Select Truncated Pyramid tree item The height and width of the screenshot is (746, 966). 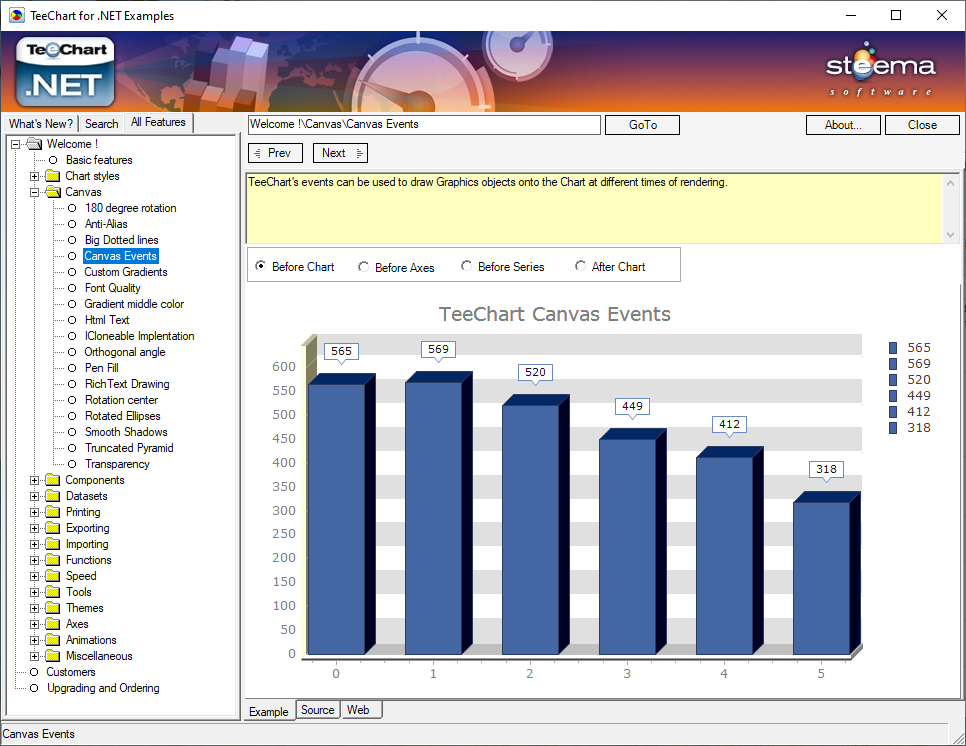coord(129,448)
